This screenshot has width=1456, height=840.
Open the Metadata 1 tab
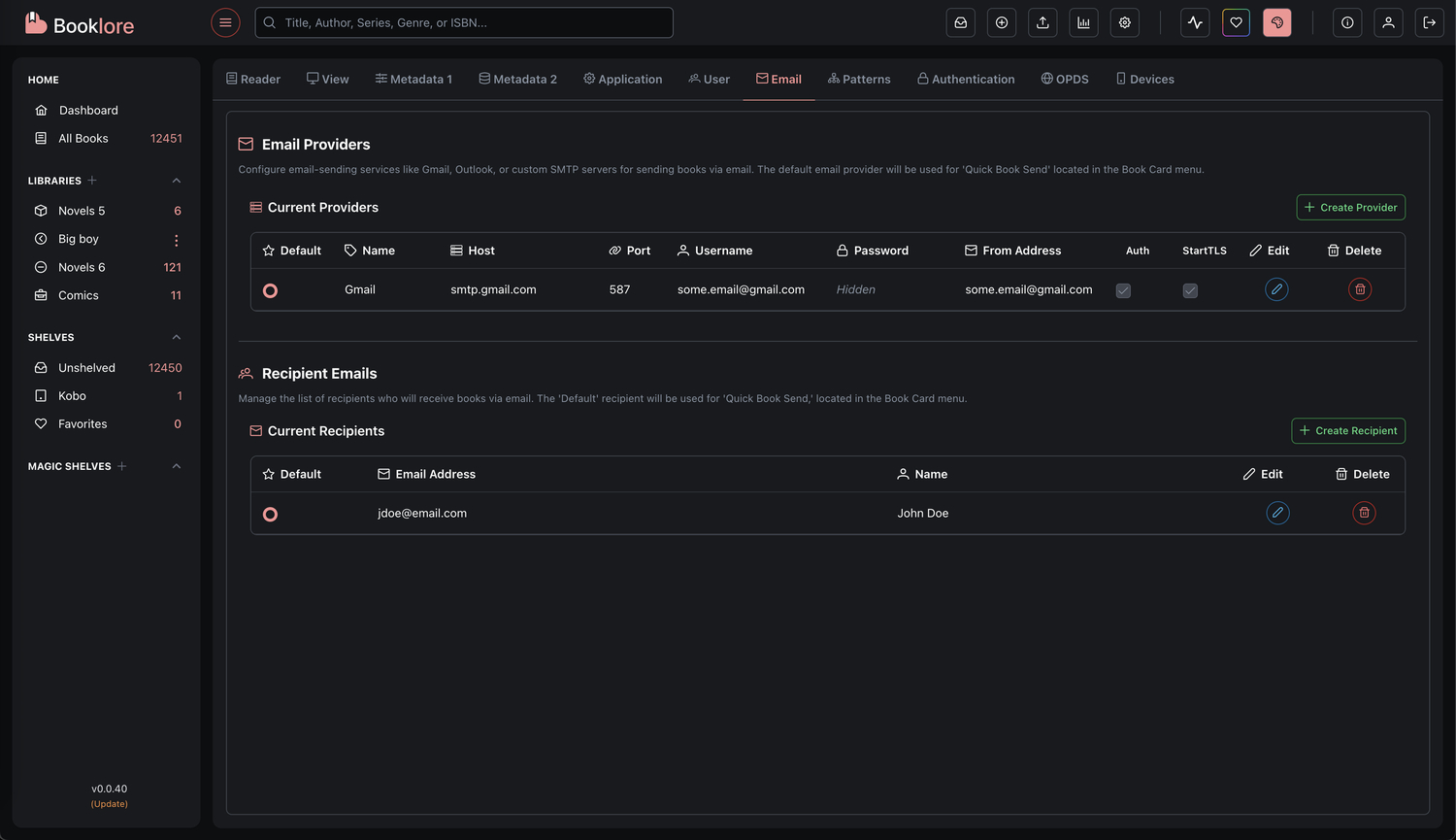(414, 80)
